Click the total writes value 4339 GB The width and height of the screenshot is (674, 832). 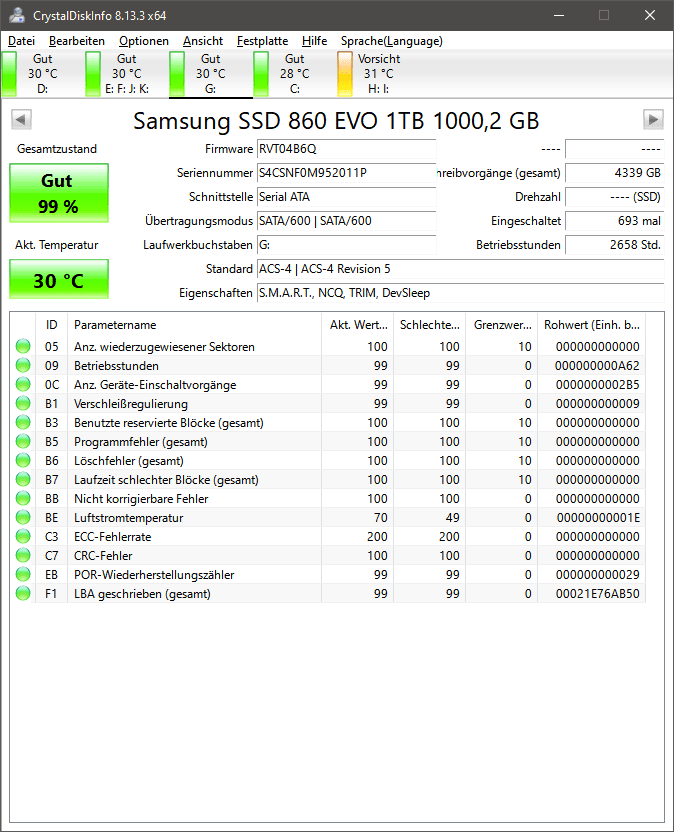615,173
